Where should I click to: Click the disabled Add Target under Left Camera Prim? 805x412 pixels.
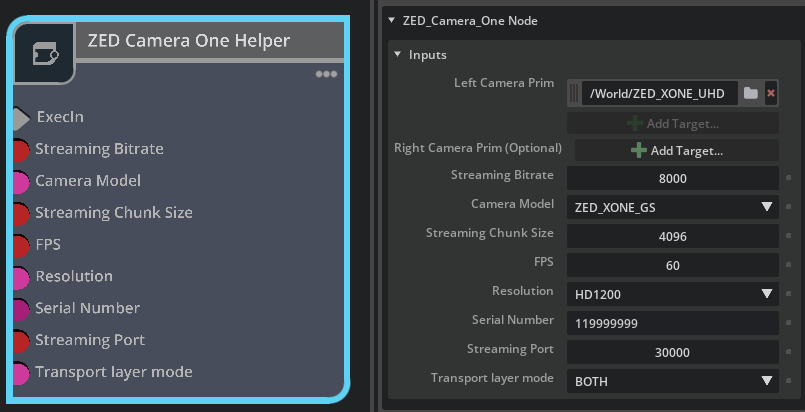coord(673,123)
